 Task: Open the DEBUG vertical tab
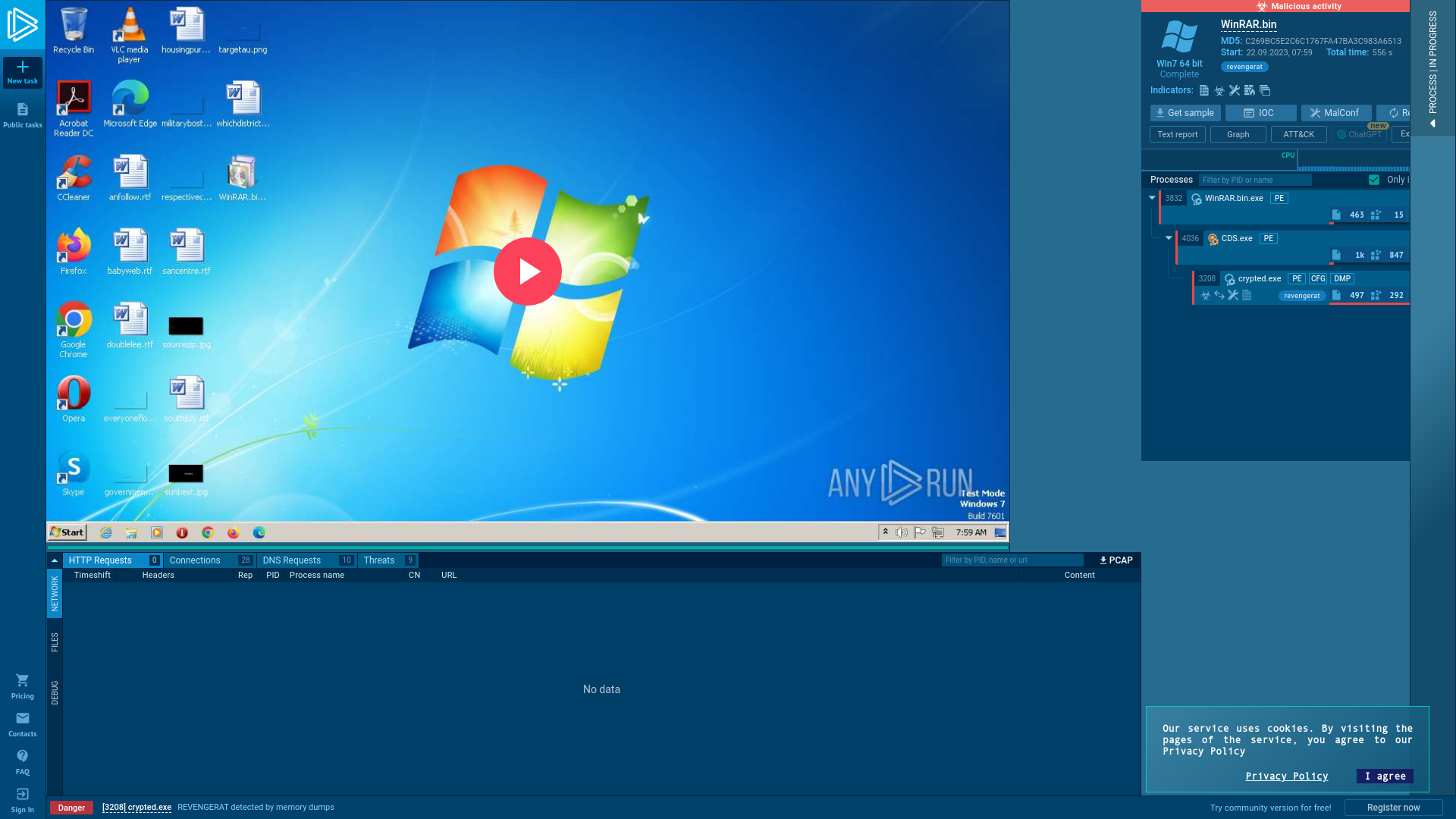tap(55, 692)
